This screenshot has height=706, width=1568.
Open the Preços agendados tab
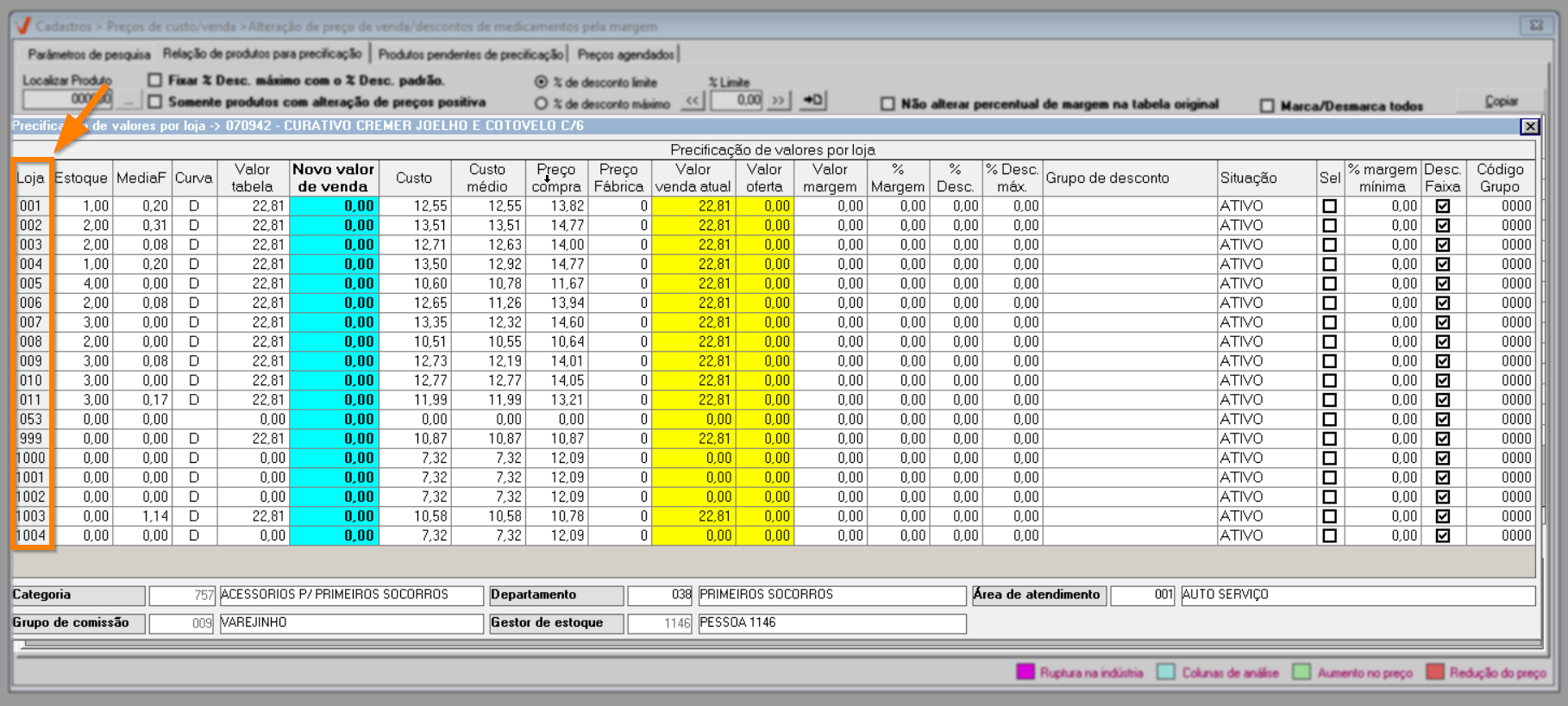coord(625,54)
